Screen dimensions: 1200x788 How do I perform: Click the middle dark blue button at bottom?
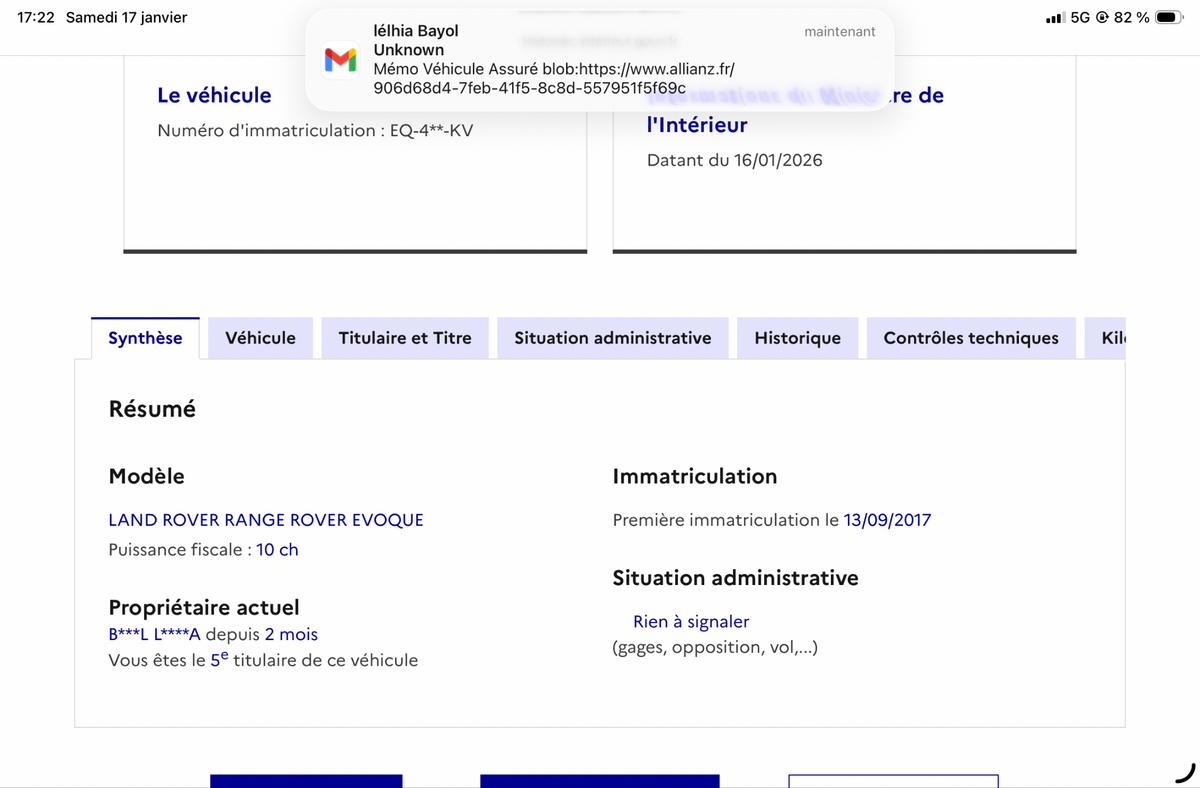point(600,781)
